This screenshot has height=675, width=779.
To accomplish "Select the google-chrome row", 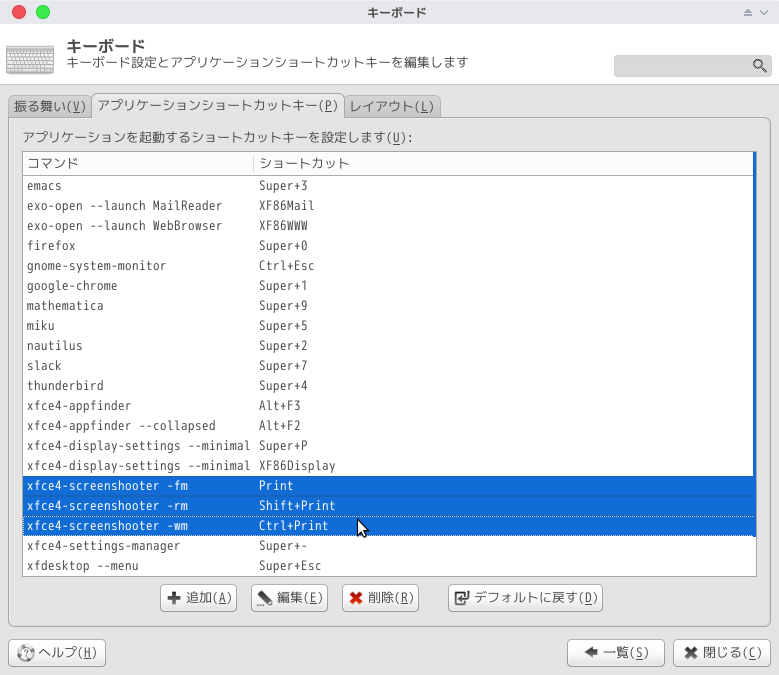I will click(389, 286).
